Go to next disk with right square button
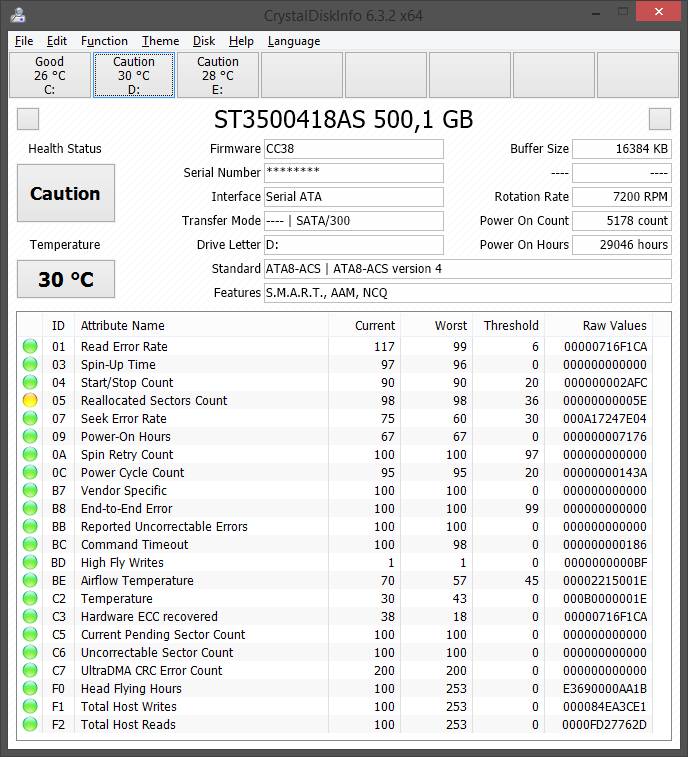The height and width of the screenshot is (757, 688). pyautogui.click(x=660, y=119)
